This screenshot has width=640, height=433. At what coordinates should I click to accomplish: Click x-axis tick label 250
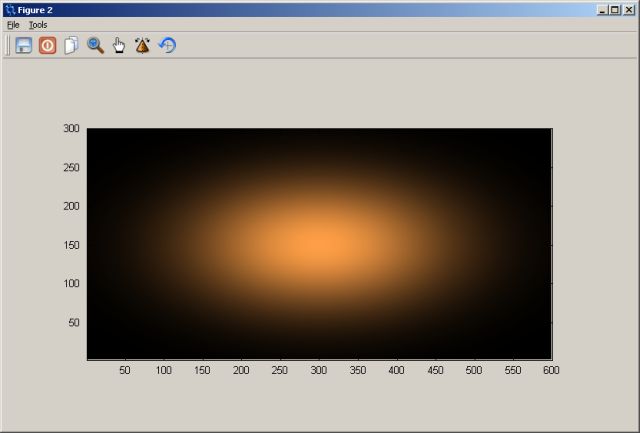[x=280, y=370]
